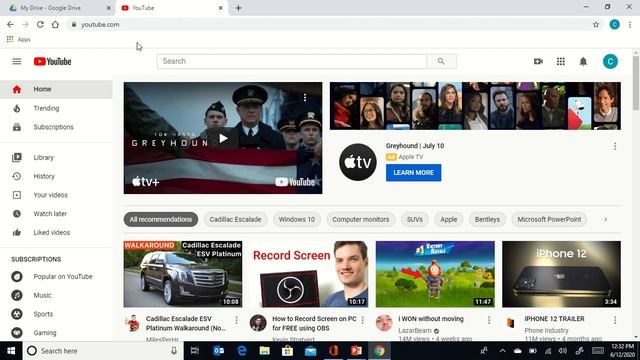Open the Music subscription channel
This screenshot has width=640, height=360.
click(56, 295)
